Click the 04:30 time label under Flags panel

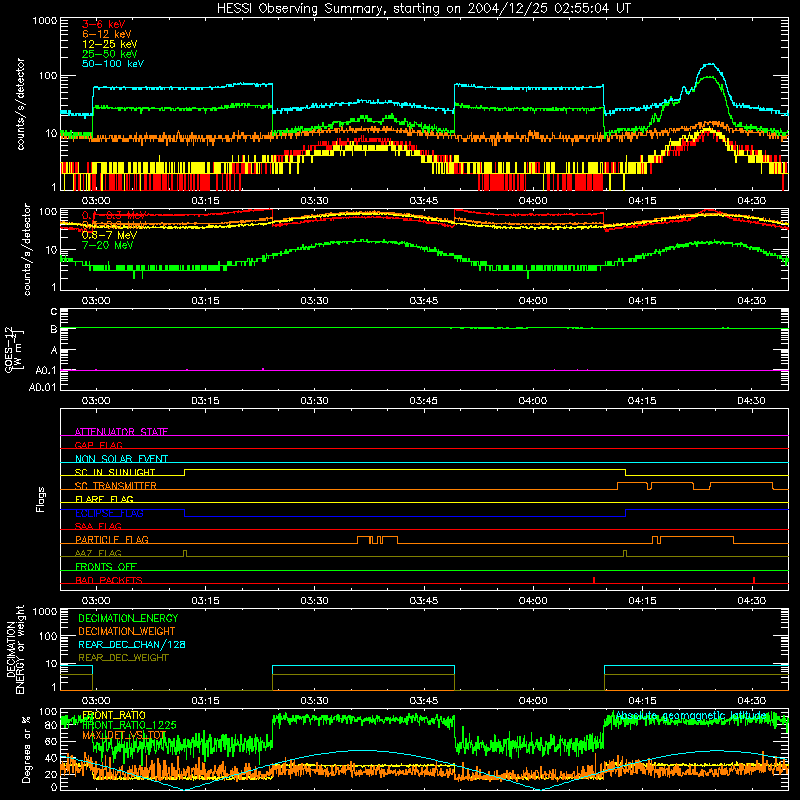751,601
